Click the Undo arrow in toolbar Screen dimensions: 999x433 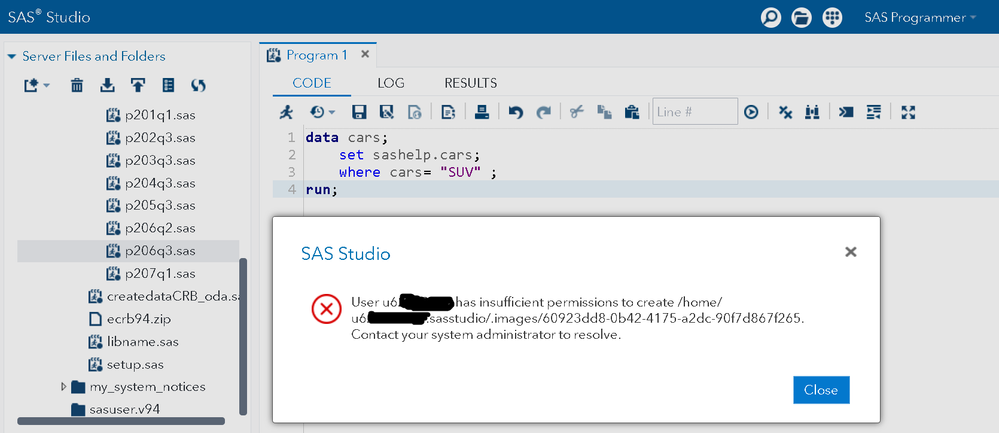tap(516, 112)
